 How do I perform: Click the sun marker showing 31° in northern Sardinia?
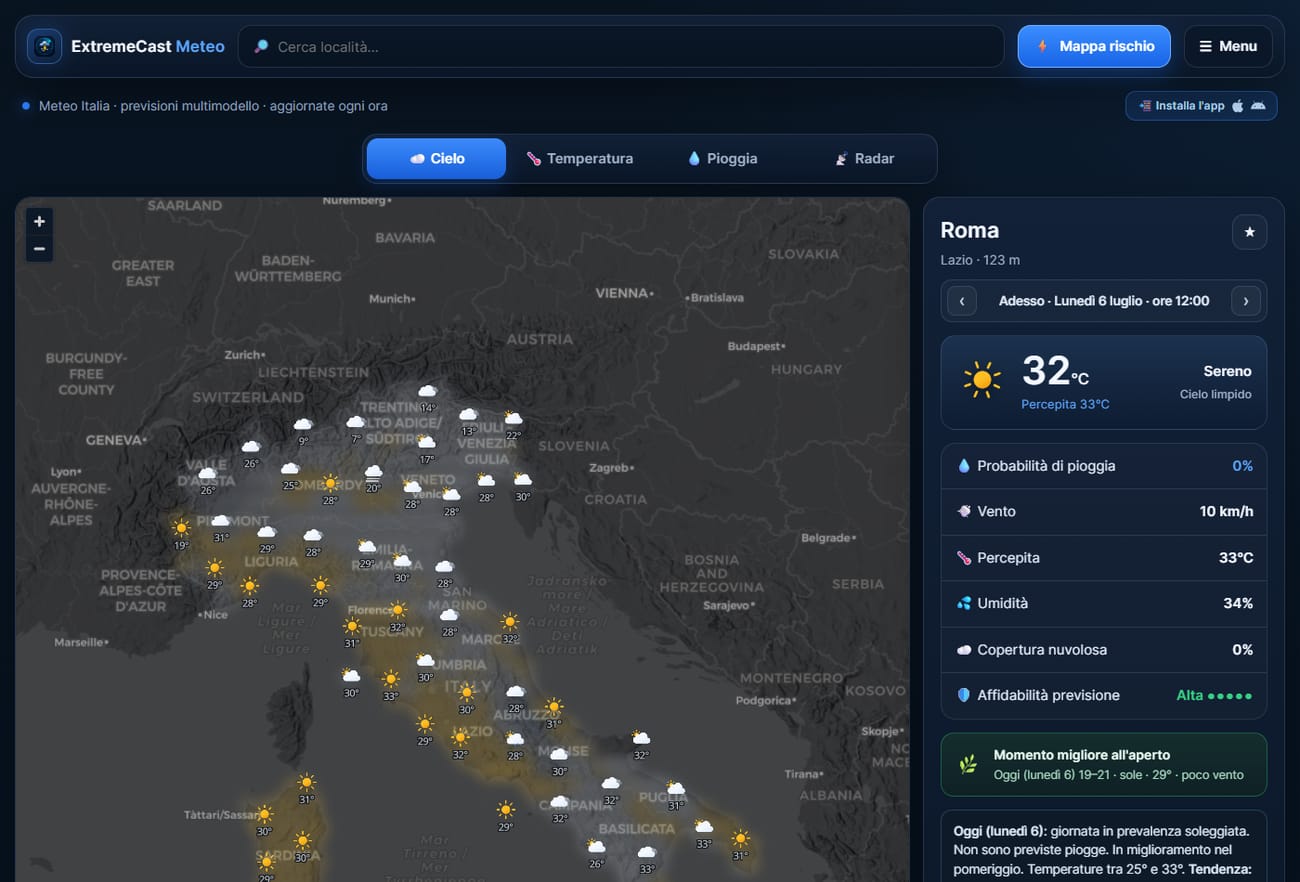pyautogui.click(x=307, y=787)
